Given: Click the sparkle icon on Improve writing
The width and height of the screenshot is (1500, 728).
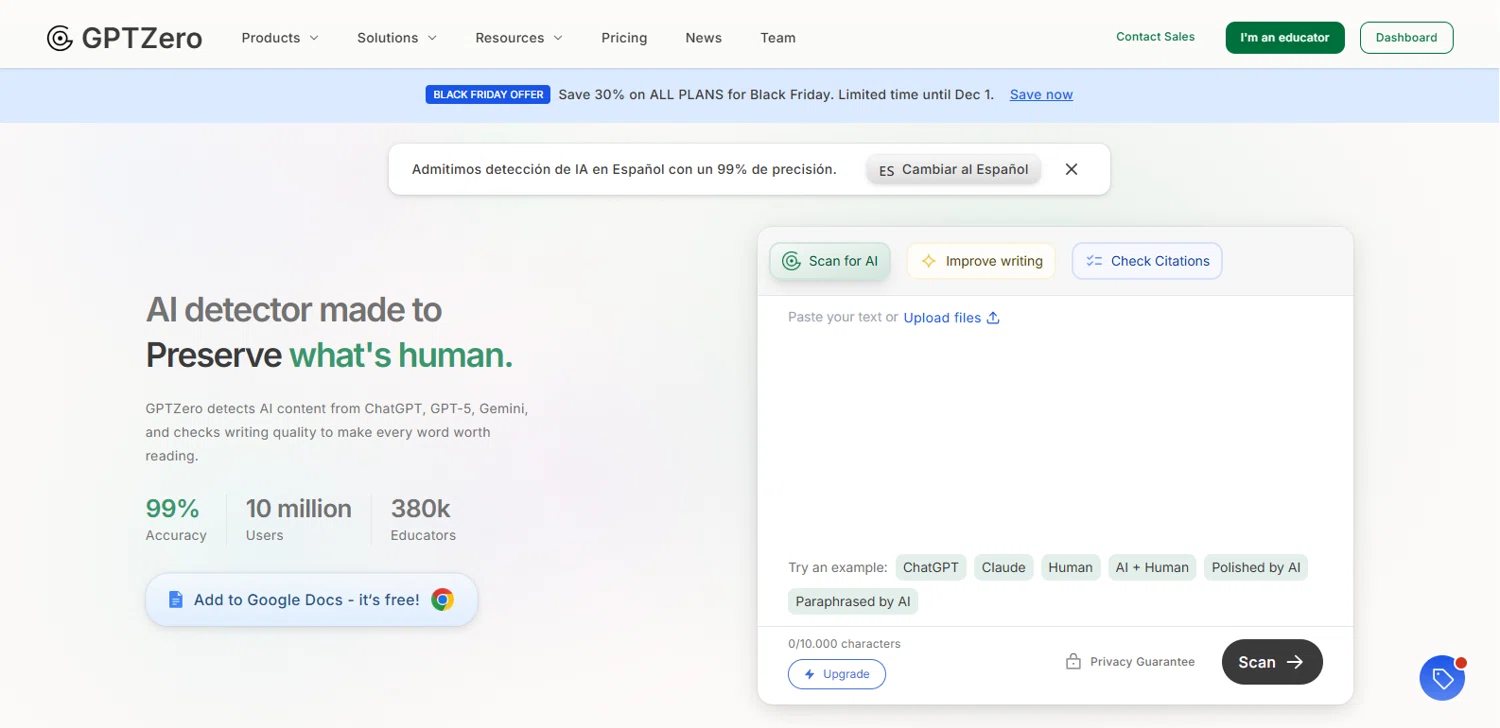Looking at the screenshot, I should pyautogui.click(x=928, y=261).
